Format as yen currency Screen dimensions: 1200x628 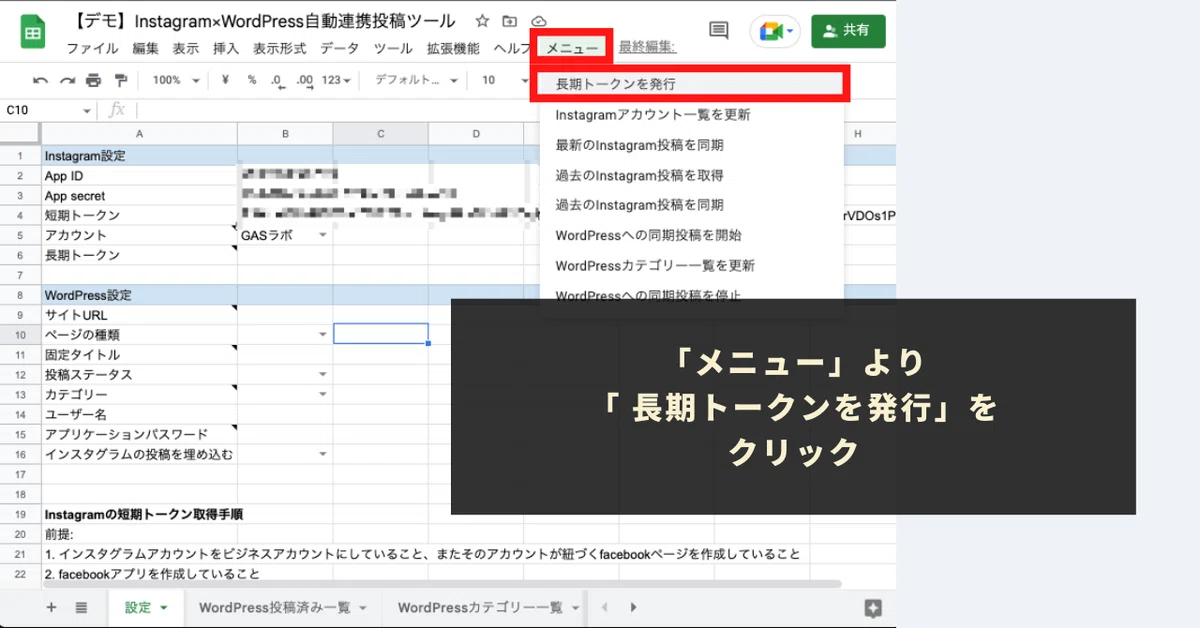click(226, 81)
